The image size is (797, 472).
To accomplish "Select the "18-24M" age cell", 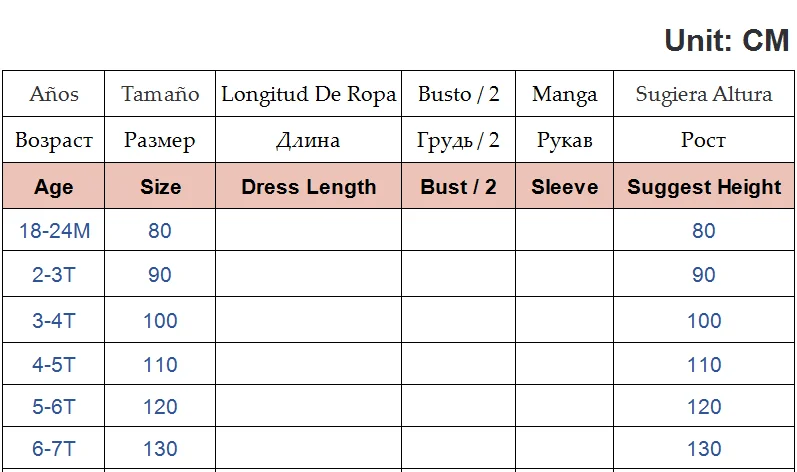I will coord(54,231).
